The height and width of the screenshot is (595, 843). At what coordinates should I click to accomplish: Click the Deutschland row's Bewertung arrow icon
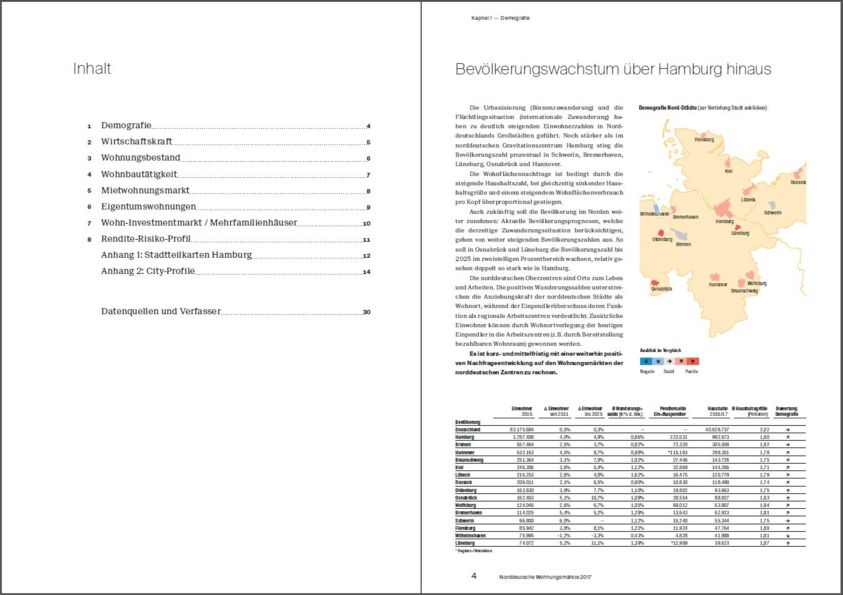pyautogui.click(x=788, y=430)
